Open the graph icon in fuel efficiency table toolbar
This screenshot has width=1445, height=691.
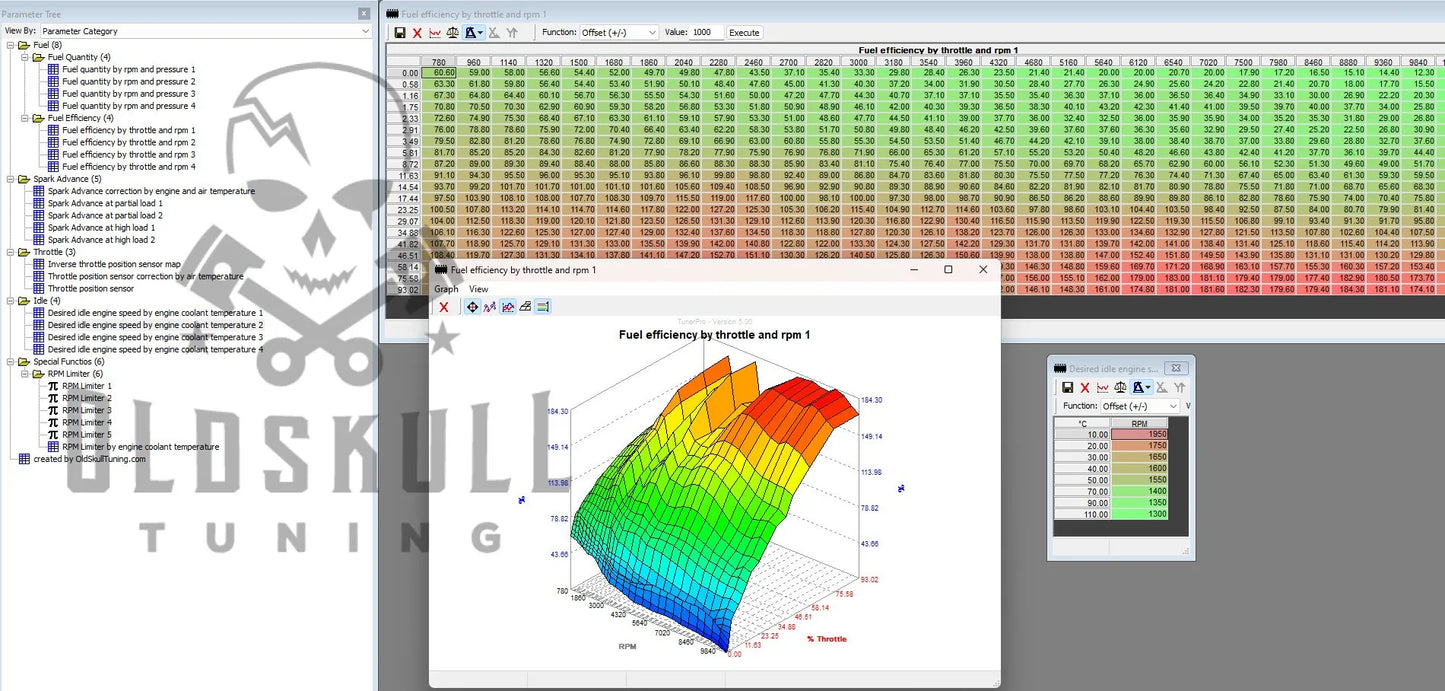(x=435, y=33)
